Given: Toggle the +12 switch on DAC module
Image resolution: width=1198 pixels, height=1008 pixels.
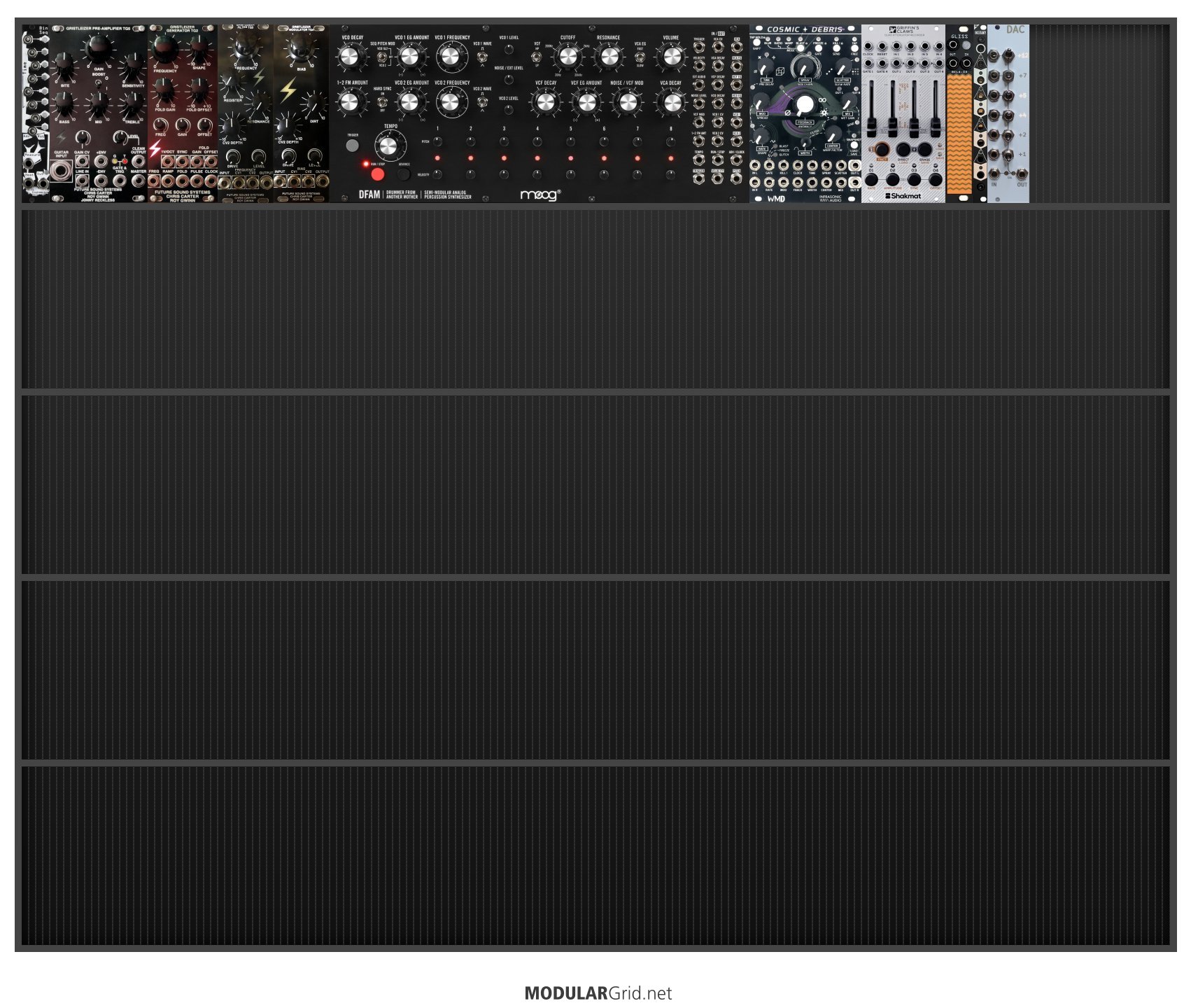Looking at the screenshot, I should pos(1008,56).
